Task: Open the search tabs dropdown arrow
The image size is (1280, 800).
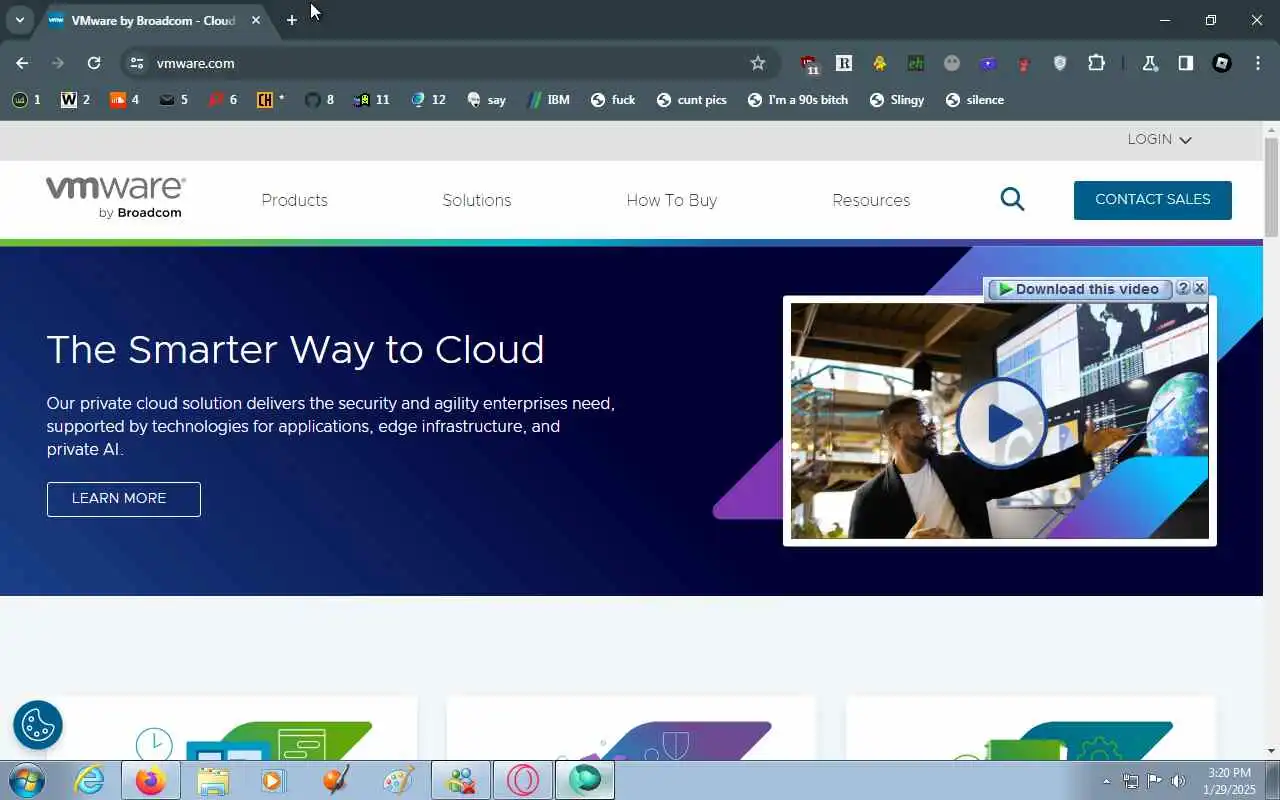Action: (19, 20)
